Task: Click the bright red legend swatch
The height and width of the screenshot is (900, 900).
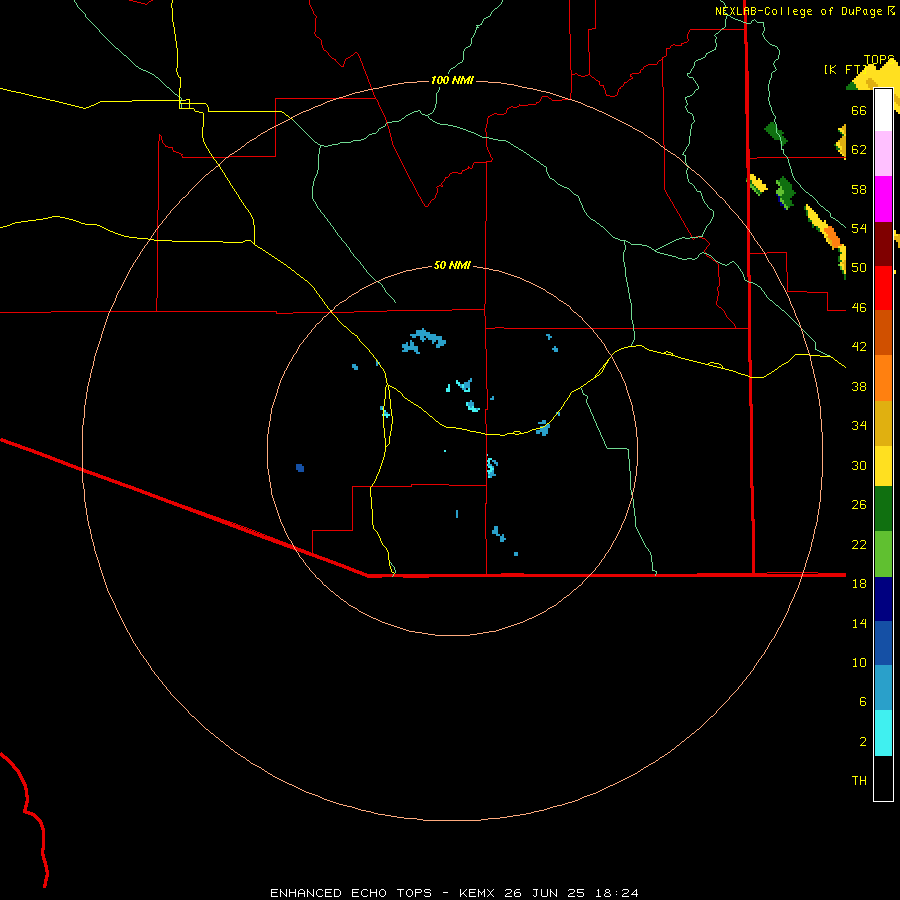Action: tap(883, 288)
